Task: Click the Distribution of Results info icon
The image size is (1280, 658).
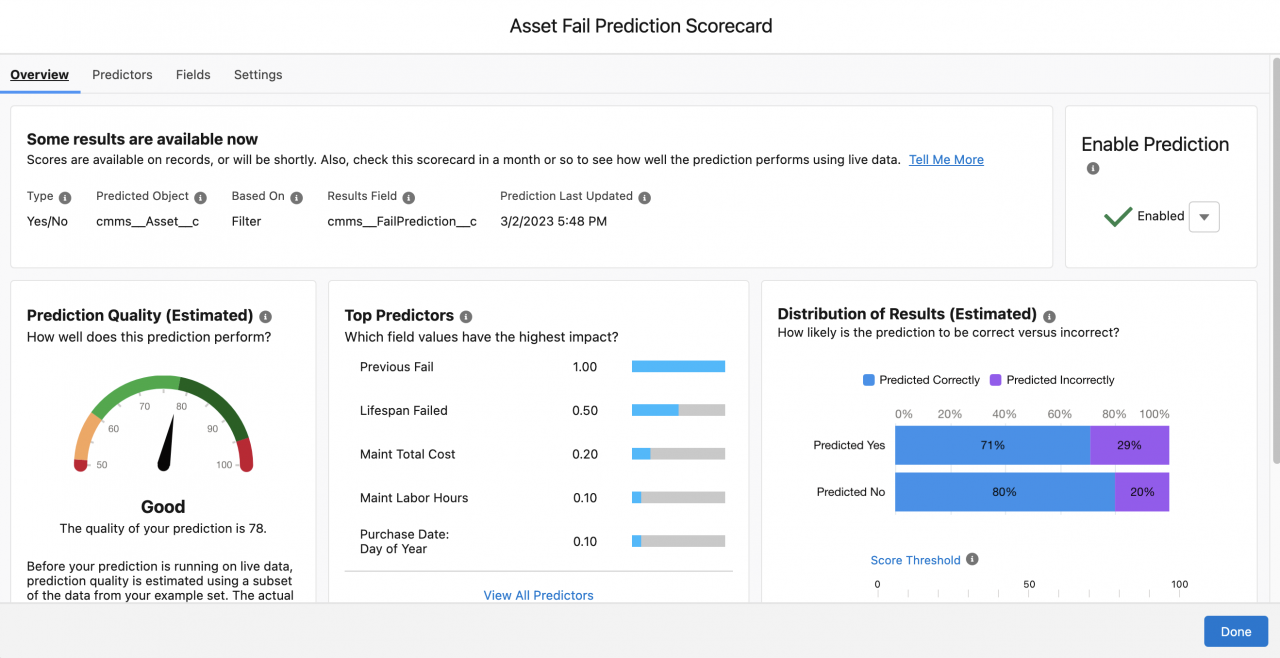Action: [1049, 316]
